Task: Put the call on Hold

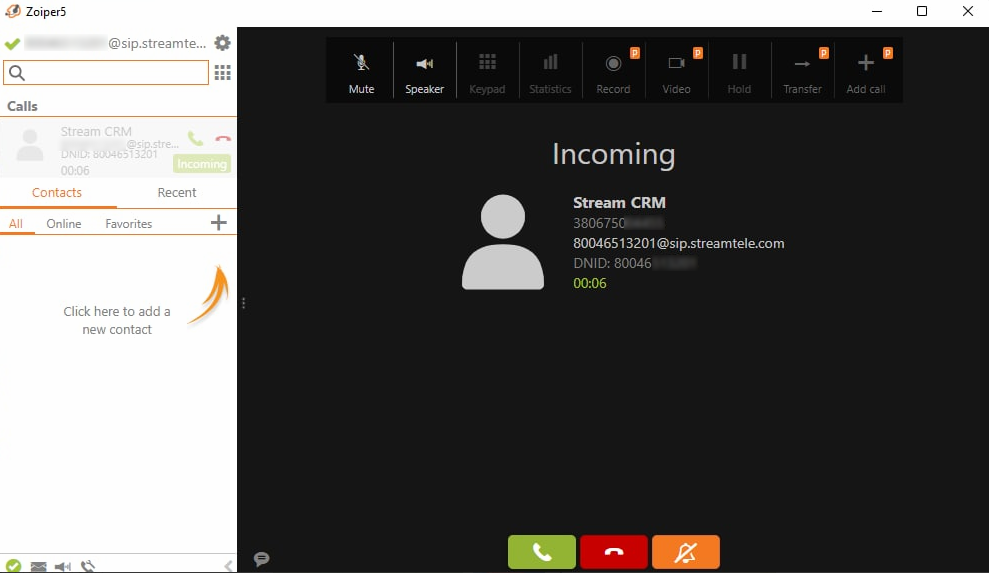Action: [739, 73]
